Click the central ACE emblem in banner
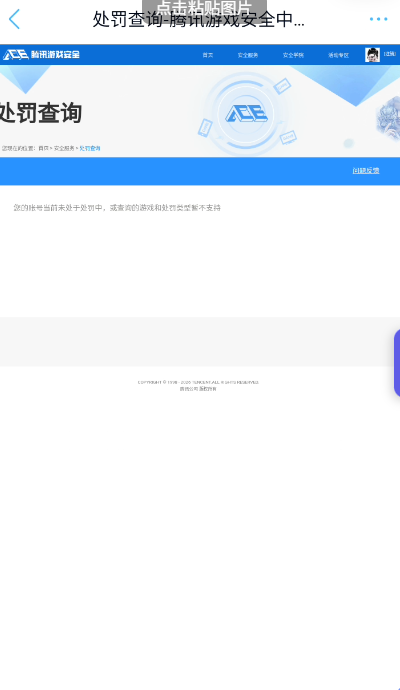Image resolution: width=400 pixels, height=690 pixels. (246, 114)
